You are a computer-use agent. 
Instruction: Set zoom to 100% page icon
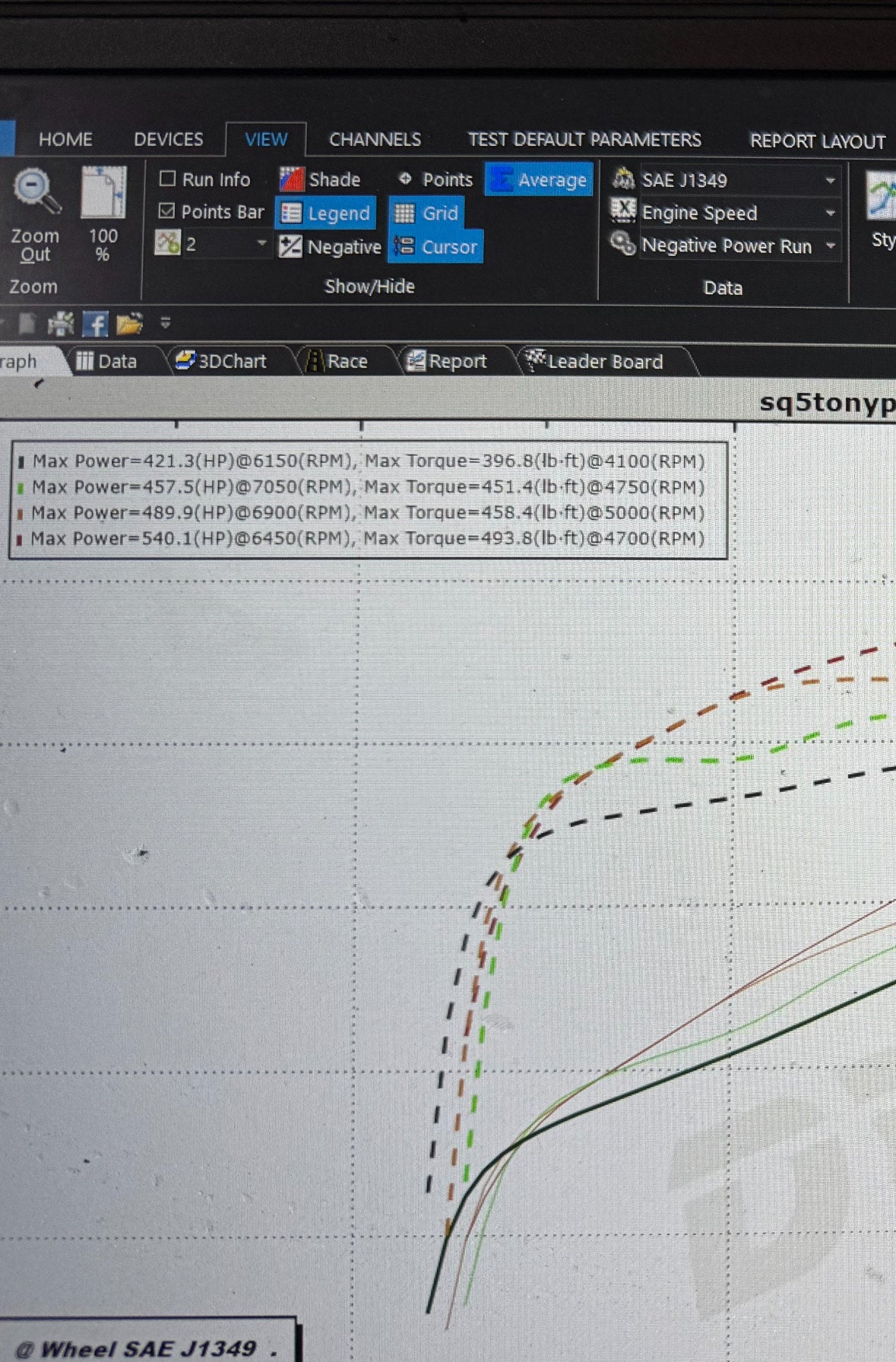point(103,193)
